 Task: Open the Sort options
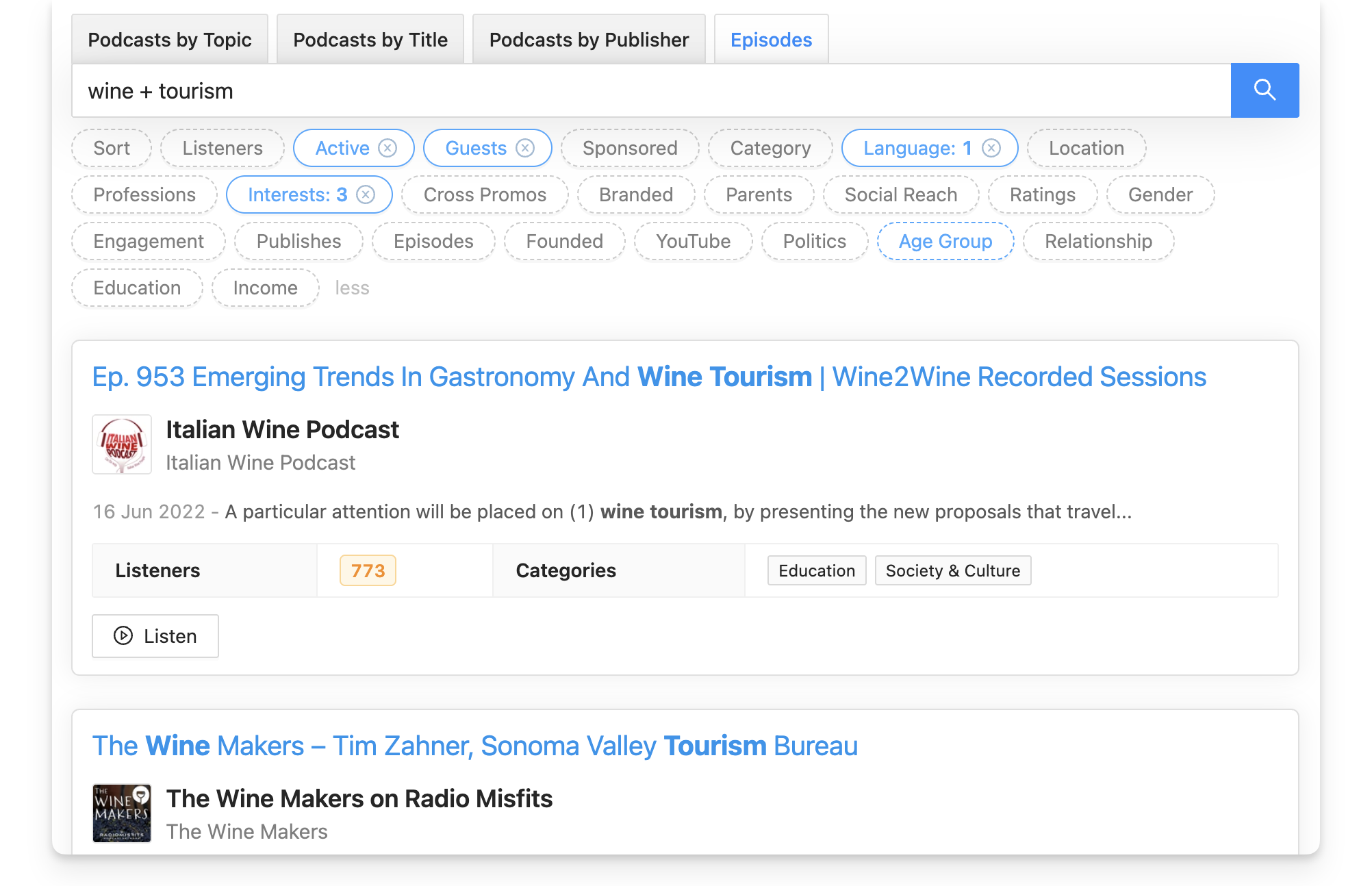[111, 148]
